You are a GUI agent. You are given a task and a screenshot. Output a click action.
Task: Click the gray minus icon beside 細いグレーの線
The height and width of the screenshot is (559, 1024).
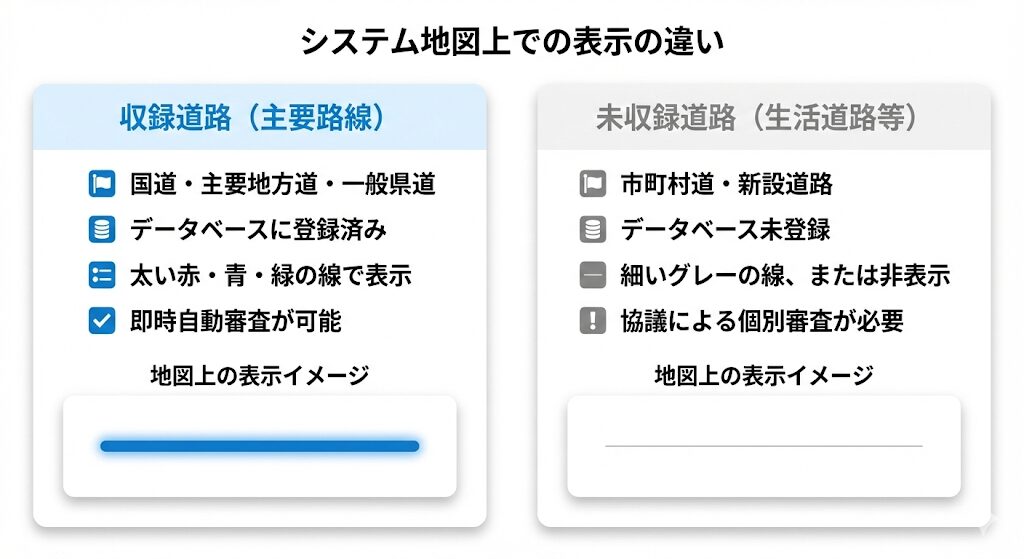point(592,275)
